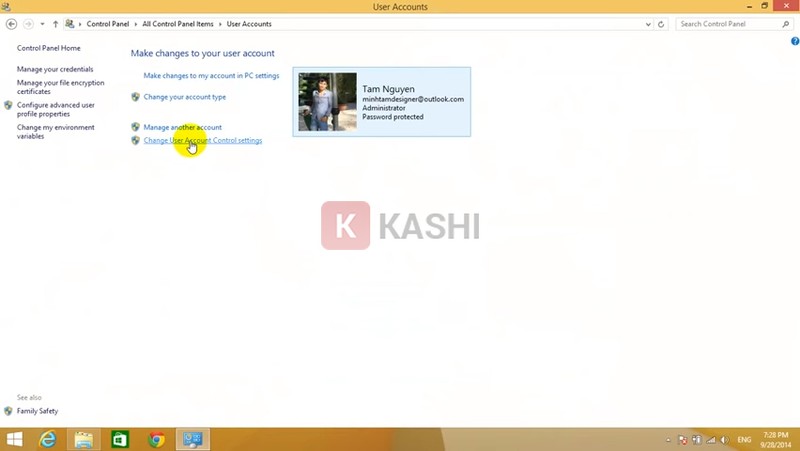Open Windows Store from taskbar
Image resolution: width=800 pixels, height=451 pixels.
120,439
